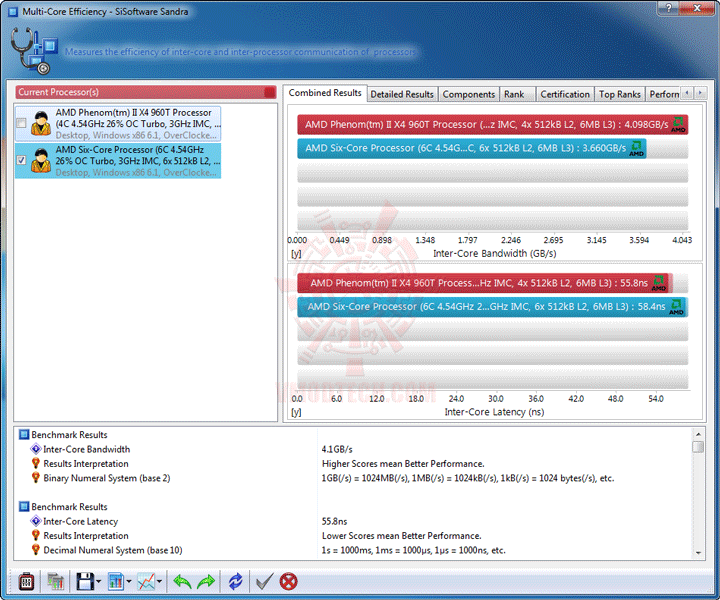Click the bar chart options icon
The width and height of the screenshot is (720, 600).
116,582
